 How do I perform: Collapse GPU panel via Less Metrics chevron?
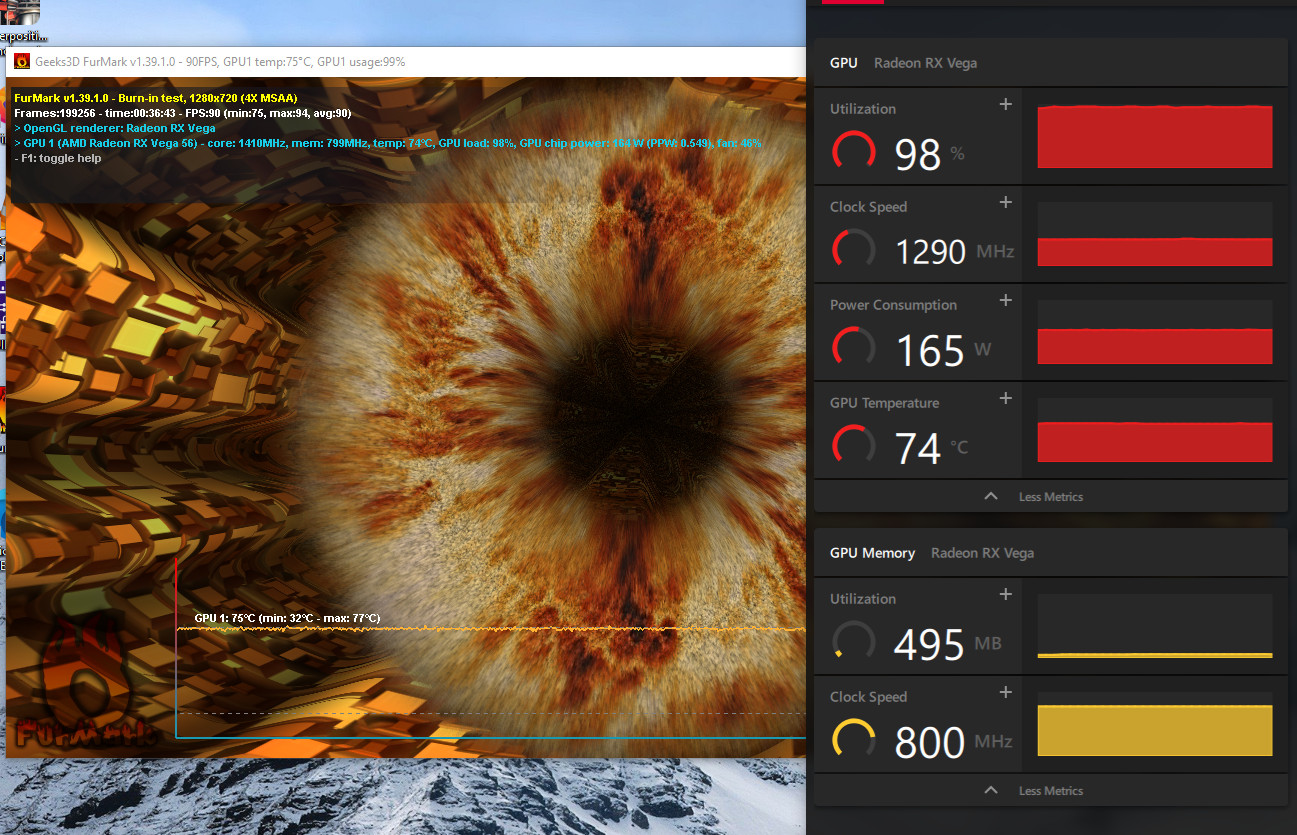click(991, 496)
